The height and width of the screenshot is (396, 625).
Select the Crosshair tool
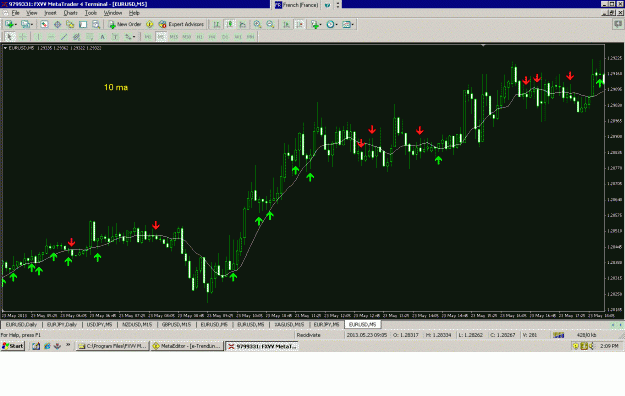pos(23,37)
